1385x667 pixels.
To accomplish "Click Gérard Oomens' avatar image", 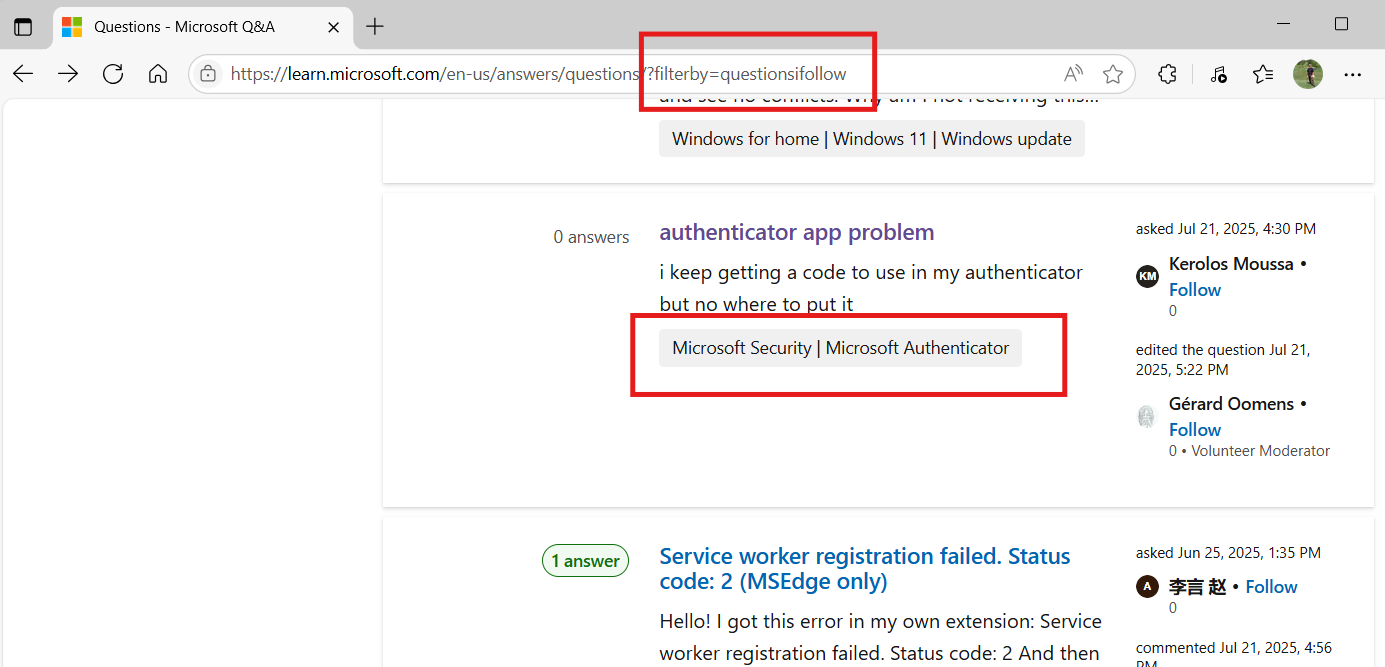I will pos(1148,416).
